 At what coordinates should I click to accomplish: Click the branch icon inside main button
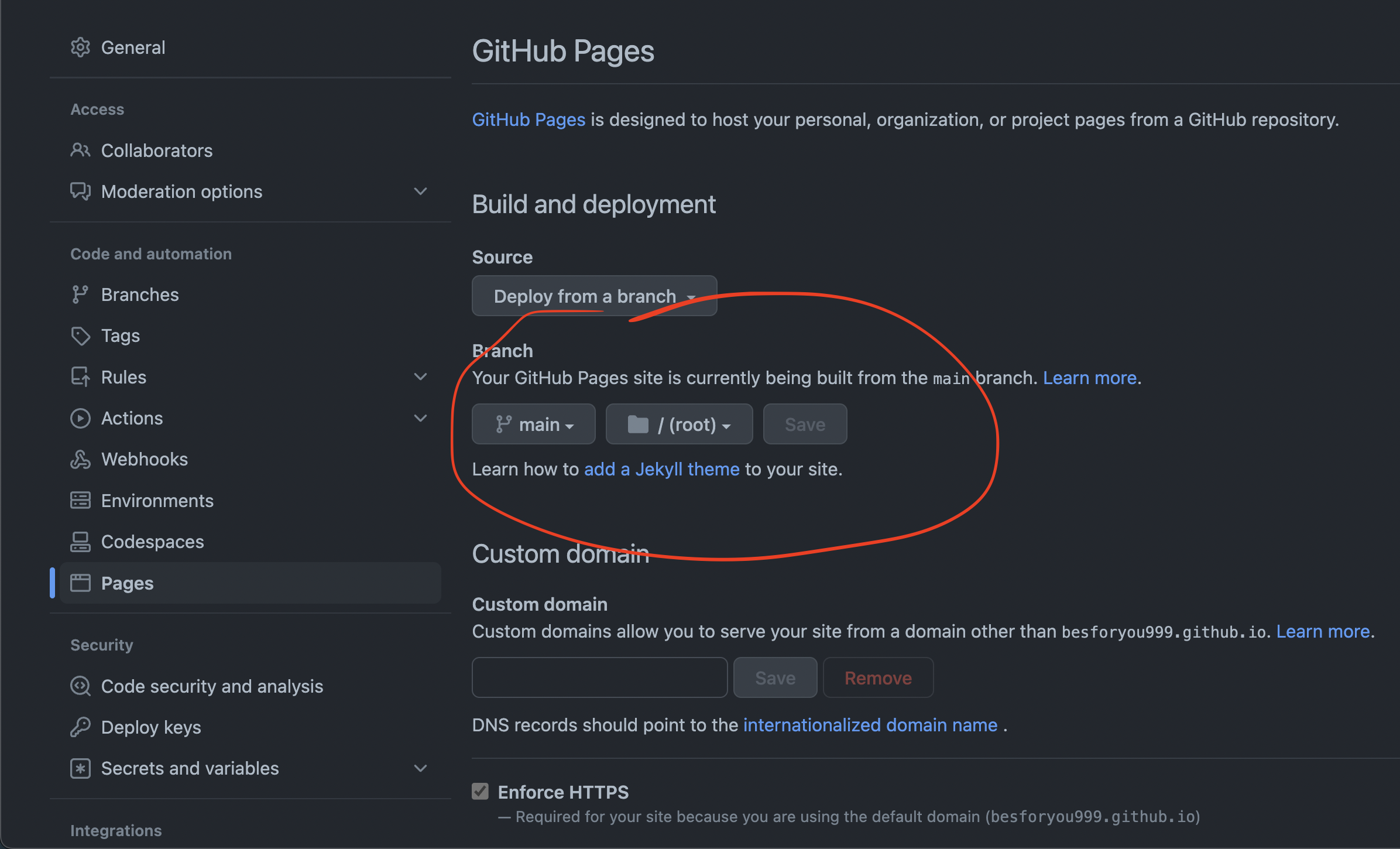coord(503,424)
